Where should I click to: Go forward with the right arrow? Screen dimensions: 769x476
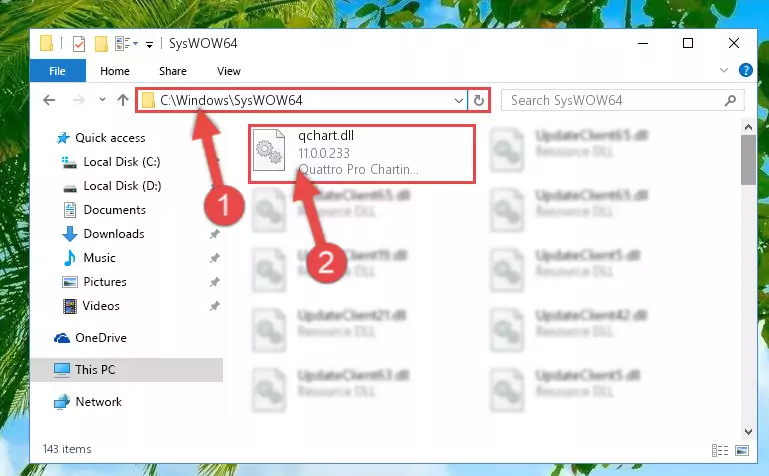point(78,100)
